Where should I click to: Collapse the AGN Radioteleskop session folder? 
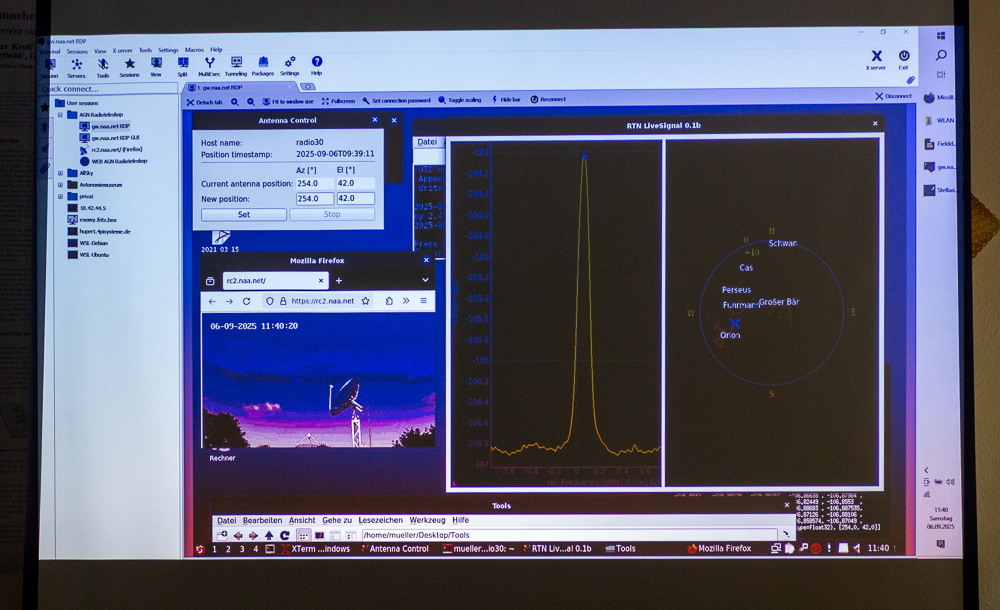tap(61, 115)
